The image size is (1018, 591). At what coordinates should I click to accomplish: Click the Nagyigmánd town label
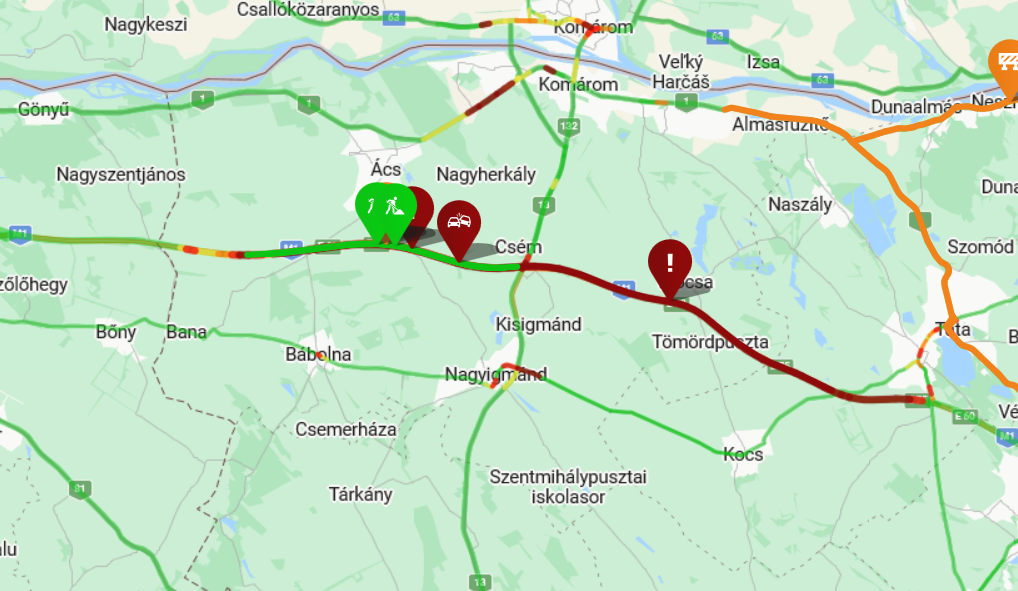496,375
